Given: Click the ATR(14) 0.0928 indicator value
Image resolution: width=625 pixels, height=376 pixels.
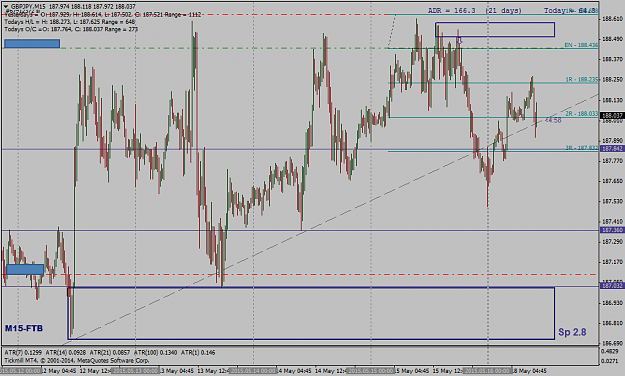Looking at the screenshot, I should [66, 353].
